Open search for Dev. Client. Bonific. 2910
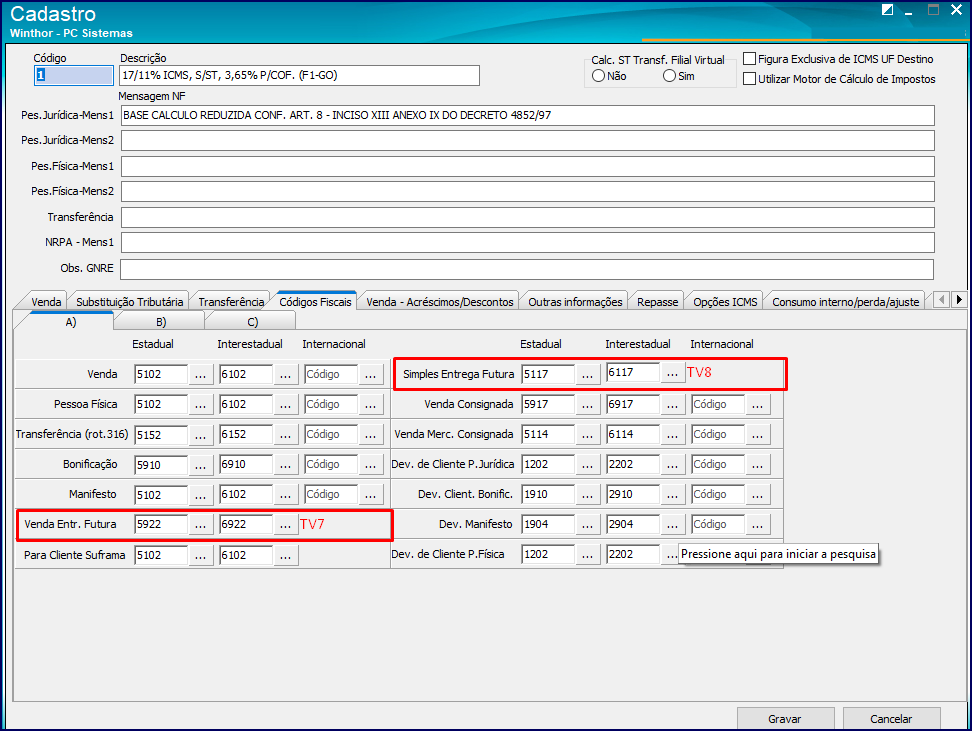The height and width of the screenshot is (731, 972). tap(672, 495)
